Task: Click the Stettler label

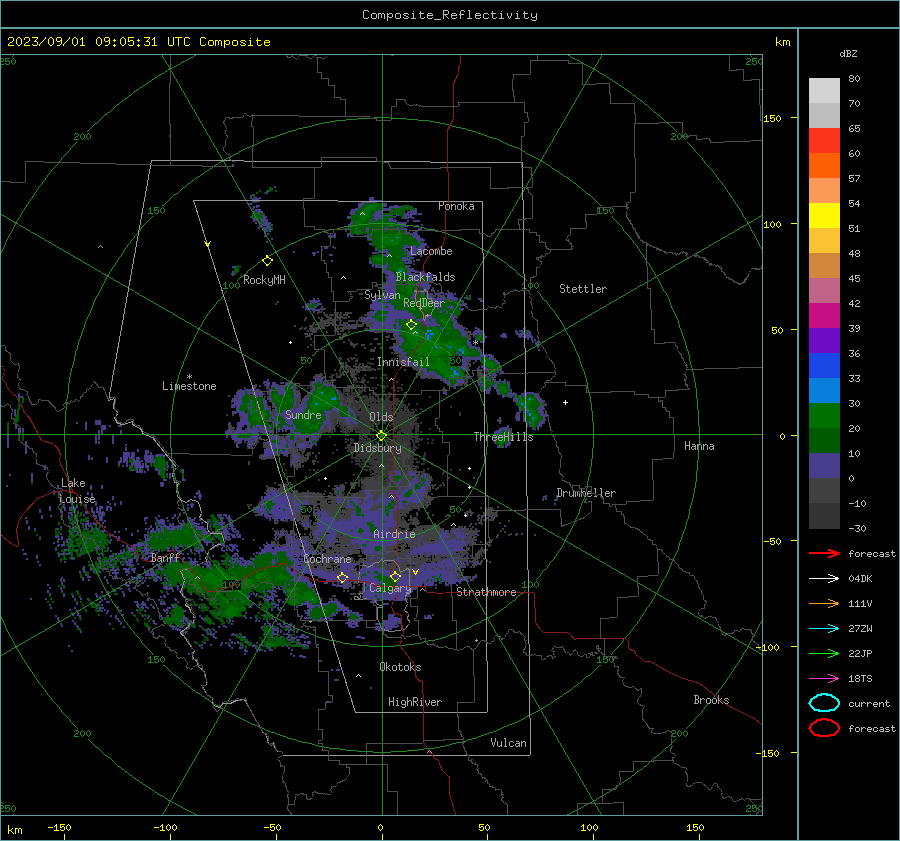Action: (583, 289)
